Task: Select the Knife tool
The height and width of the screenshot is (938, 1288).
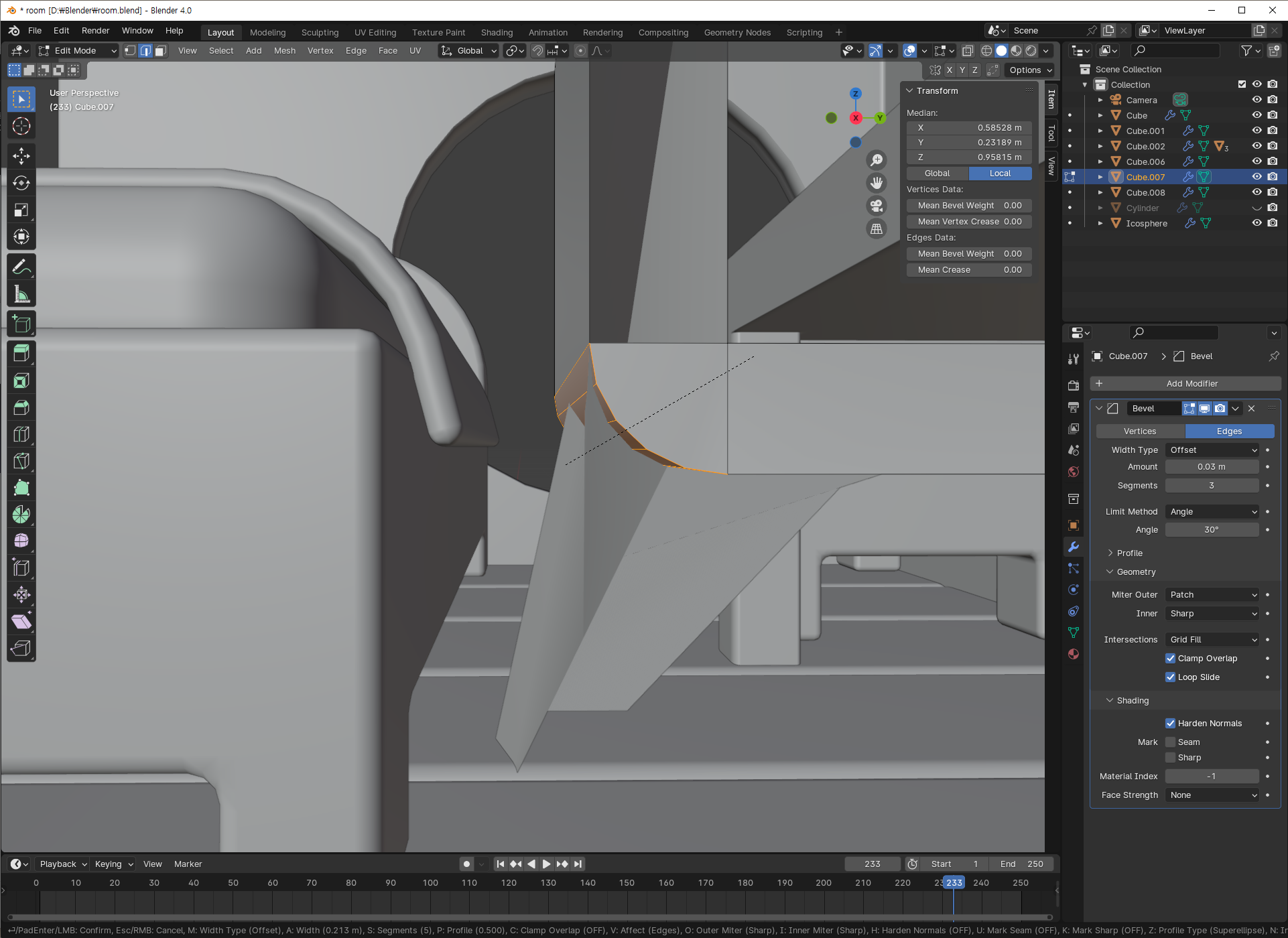Action: tap(21, 461)
